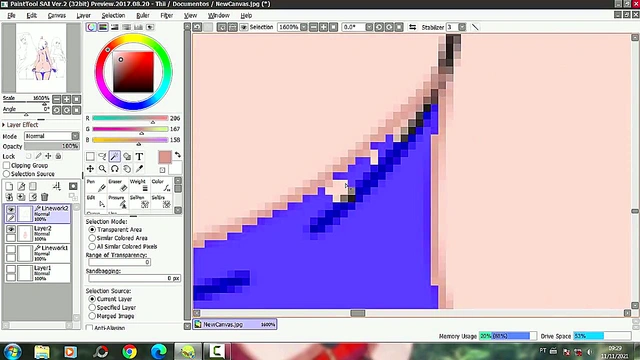Show the Linework1 layer
This screenshot has width=640, height=360.
click(11, 249)
